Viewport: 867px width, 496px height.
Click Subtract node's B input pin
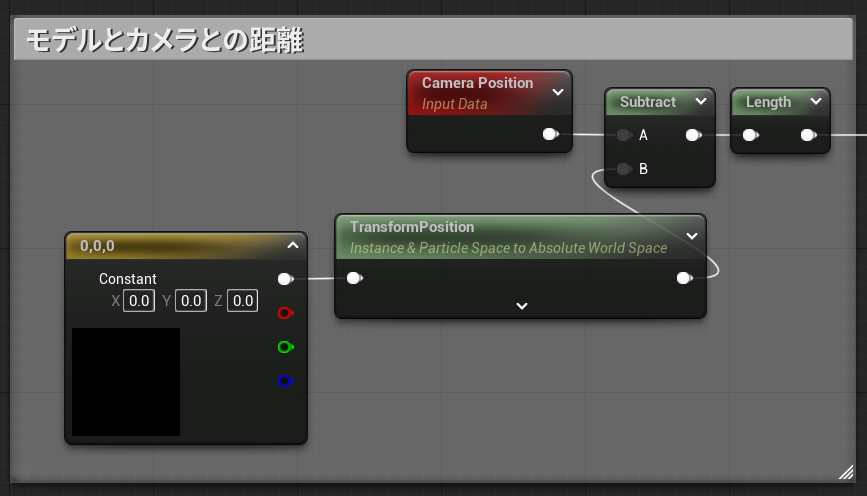coord(624,169)
